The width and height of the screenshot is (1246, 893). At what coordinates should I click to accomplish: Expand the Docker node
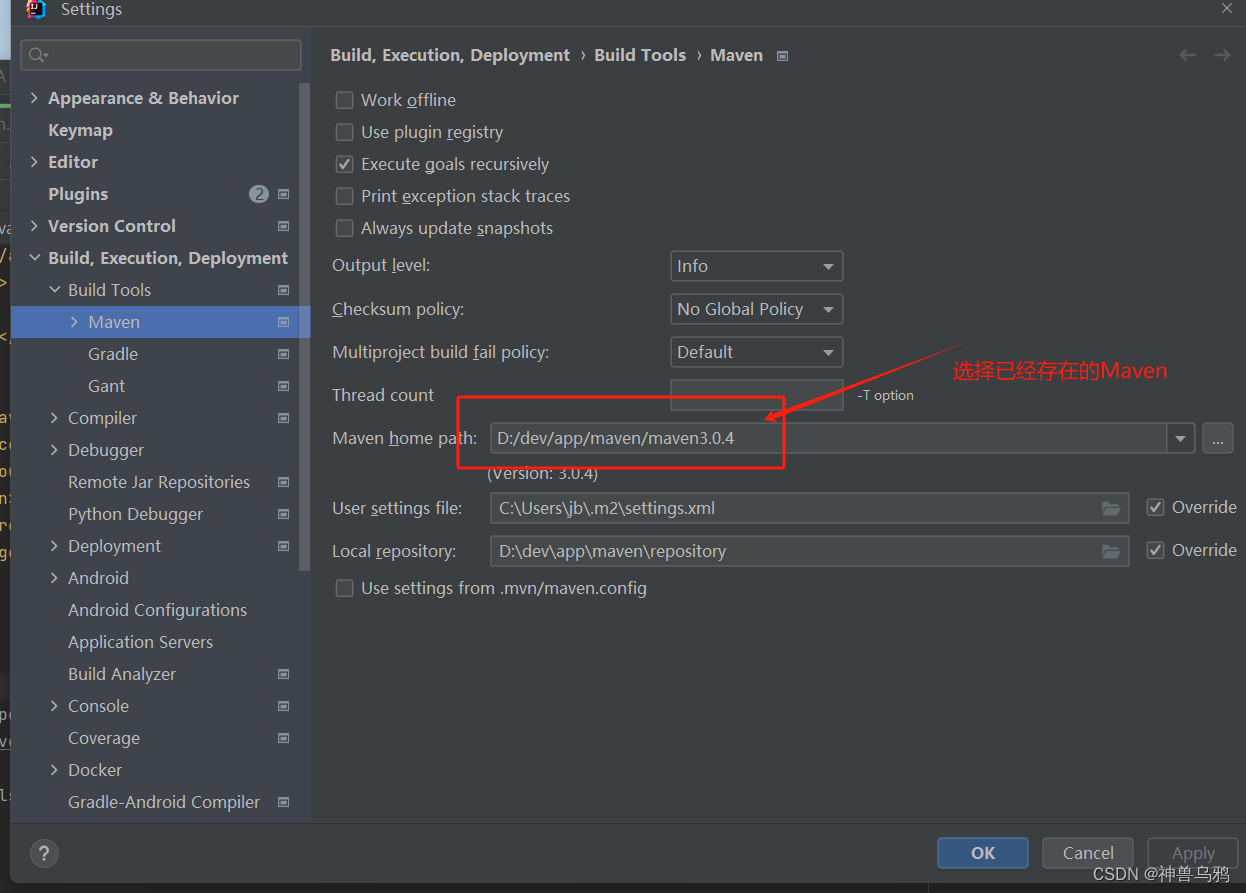tap(55, 770)
